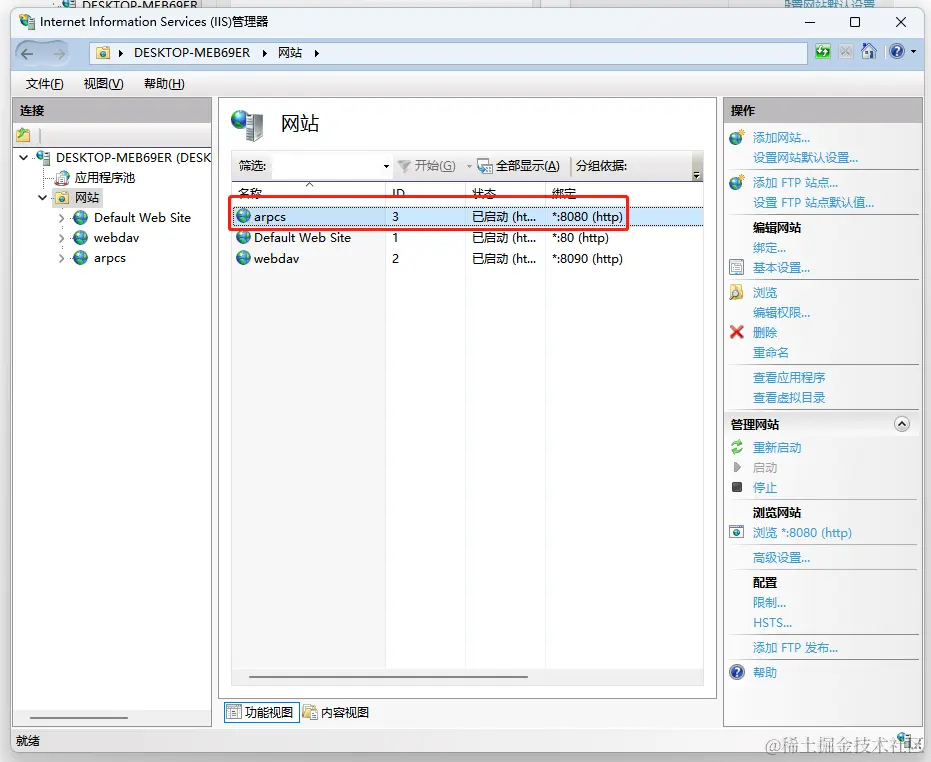Click the sites list horizontal scrollbar
The width and height of the screenshot is (931, 762).
point(388,676)
